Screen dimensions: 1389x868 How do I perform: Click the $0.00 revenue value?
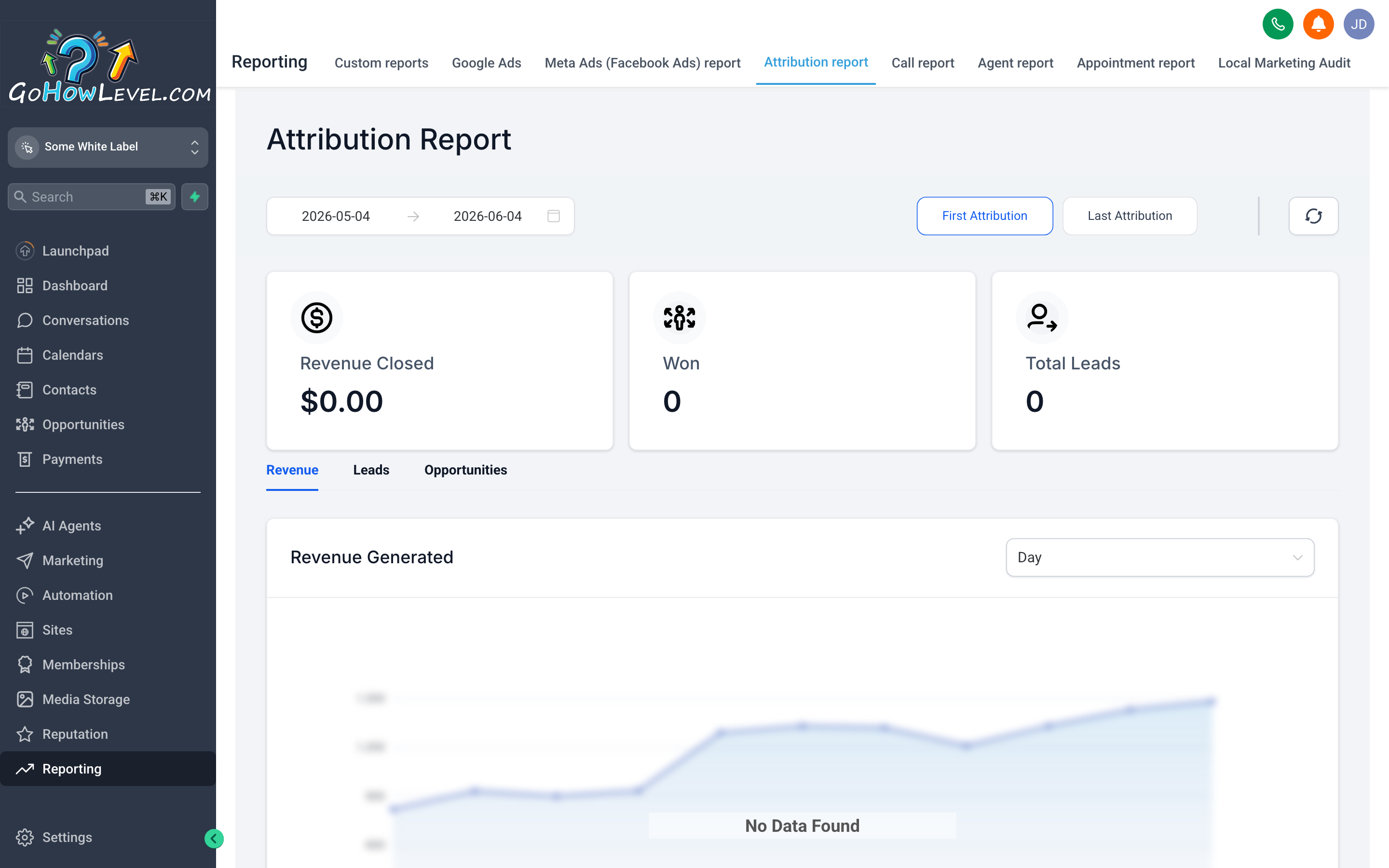pyautogui.click(x=341, y=401)
